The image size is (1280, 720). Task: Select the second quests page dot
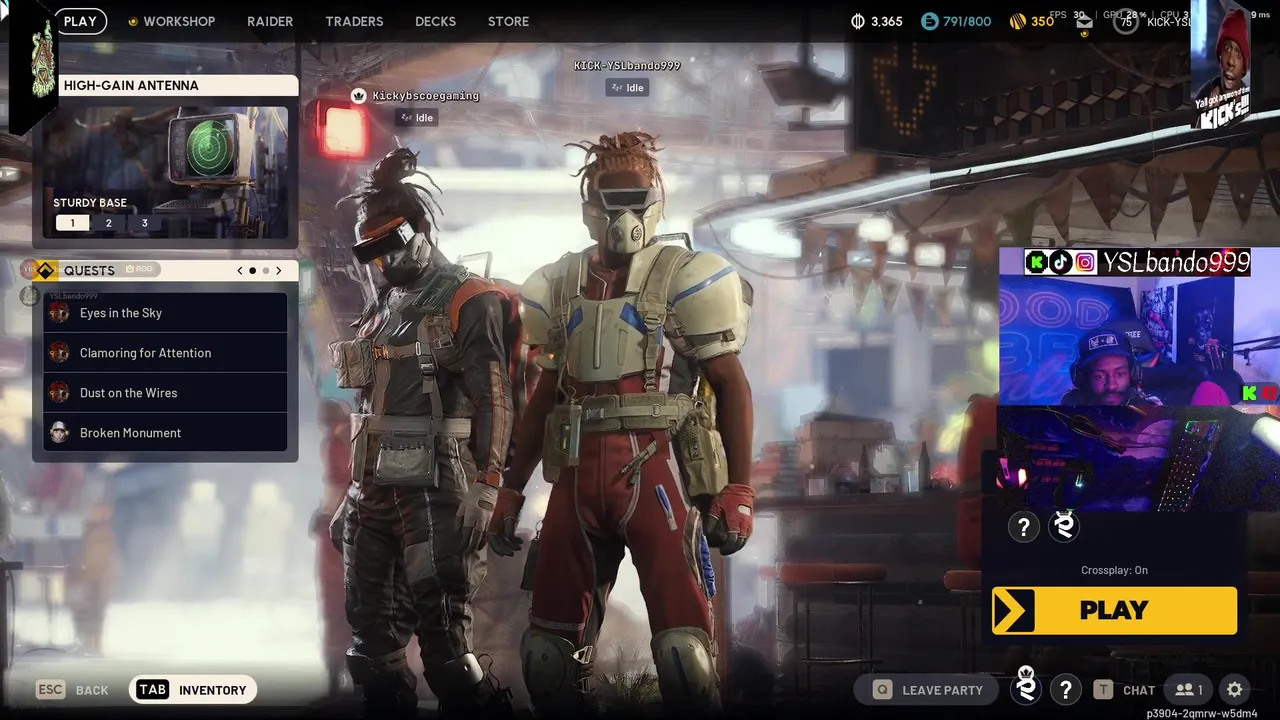[x=265, y=271]
